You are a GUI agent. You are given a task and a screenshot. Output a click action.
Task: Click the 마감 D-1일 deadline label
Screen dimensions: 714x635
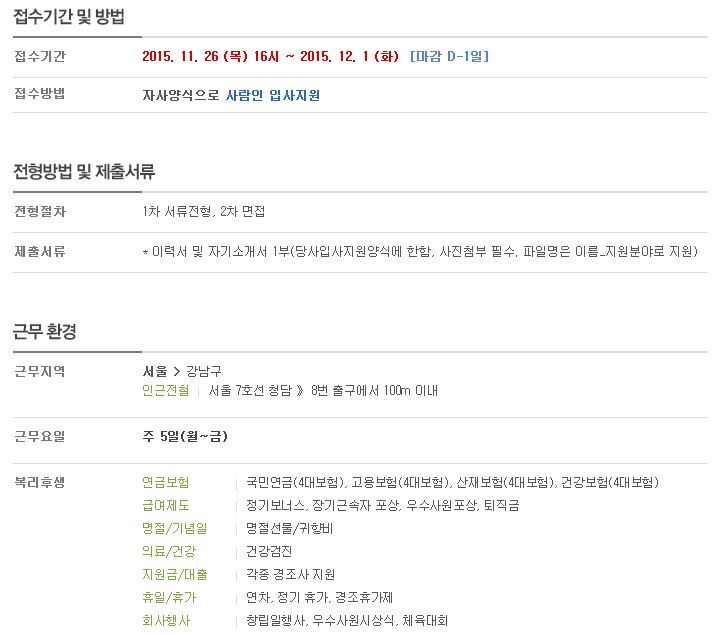449,56
